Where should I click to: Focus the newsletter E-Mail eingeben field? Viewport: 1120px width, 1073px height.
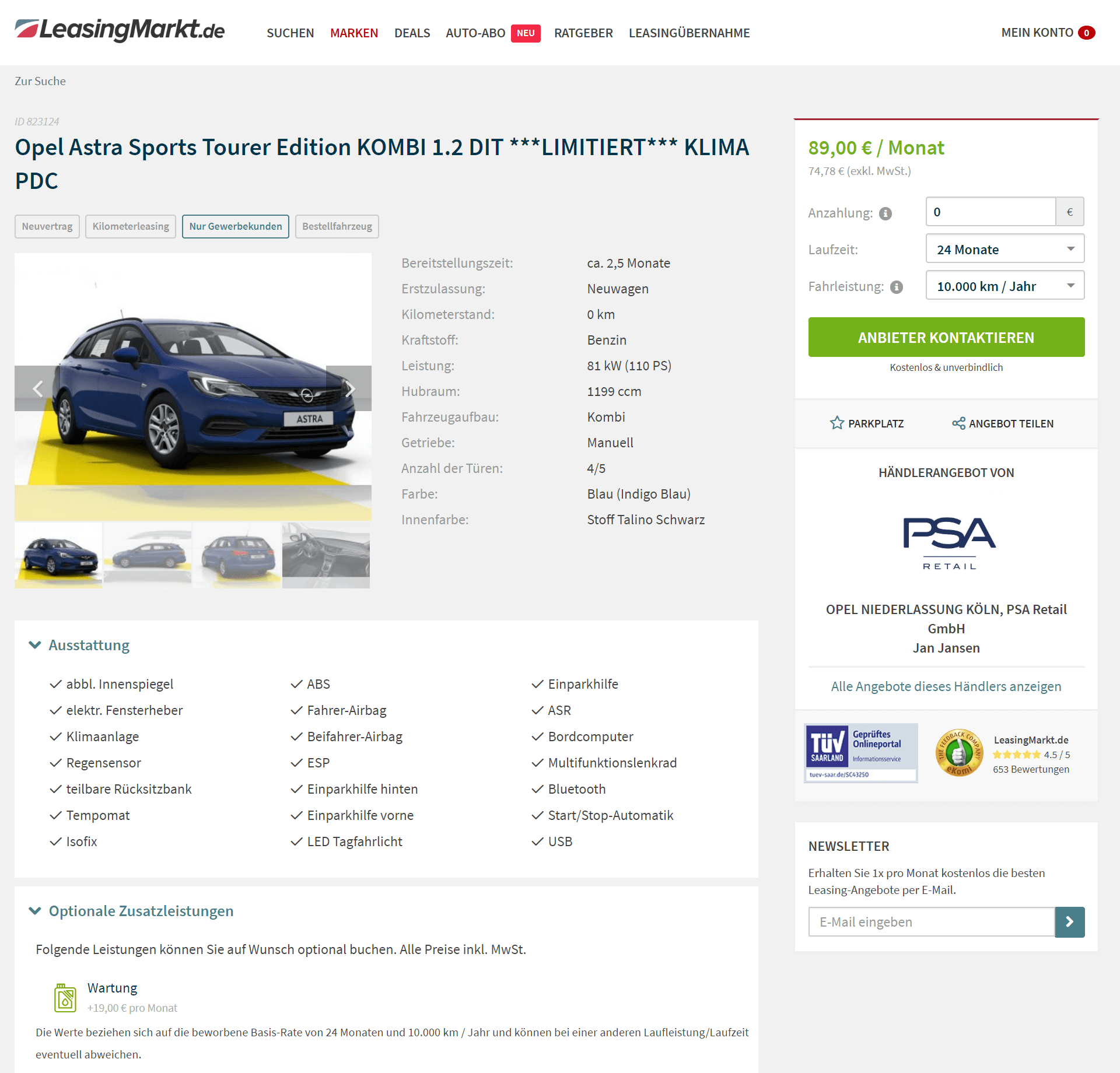[932, 922]
